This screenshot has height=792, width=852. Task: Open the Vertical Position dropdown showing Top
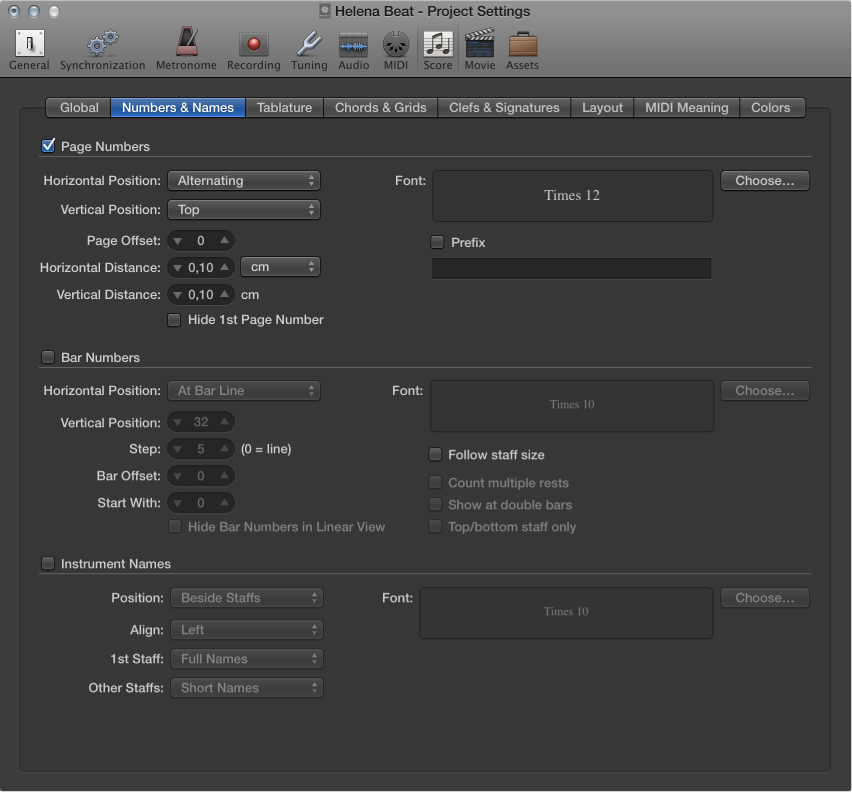point(244,210)
